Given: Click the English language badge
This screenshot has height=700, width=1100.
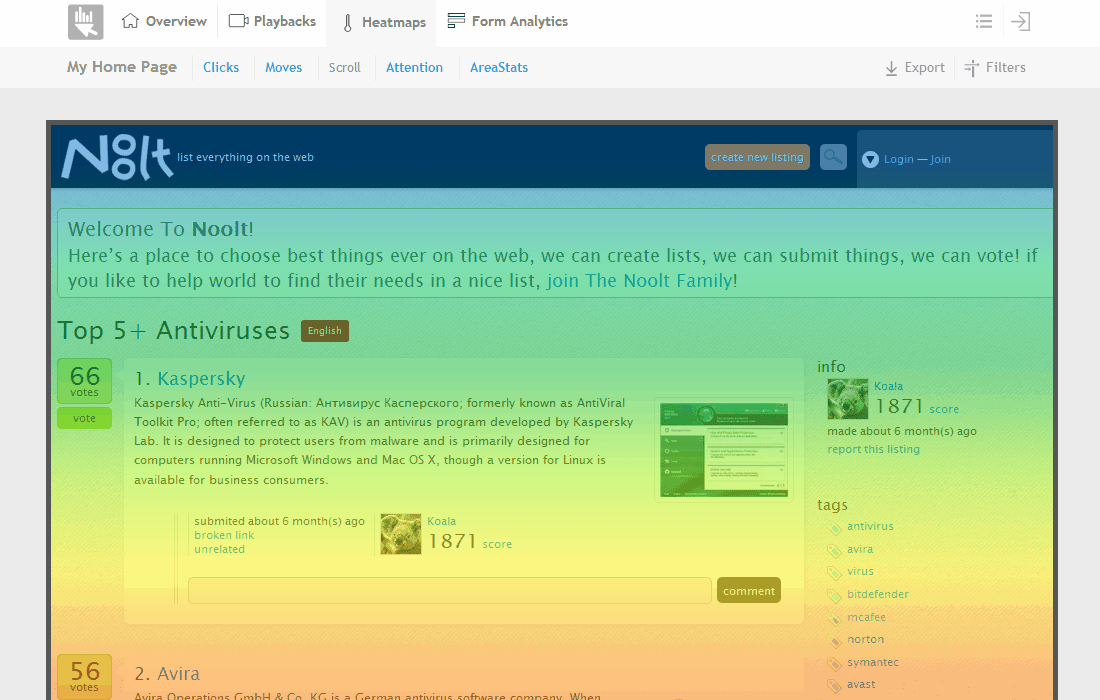Looking at the screenshot, I should (x=325, y=331).
